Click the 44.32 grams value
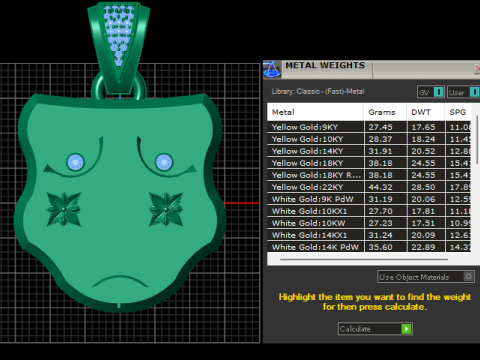480x360 pixels. pos(380,187)
